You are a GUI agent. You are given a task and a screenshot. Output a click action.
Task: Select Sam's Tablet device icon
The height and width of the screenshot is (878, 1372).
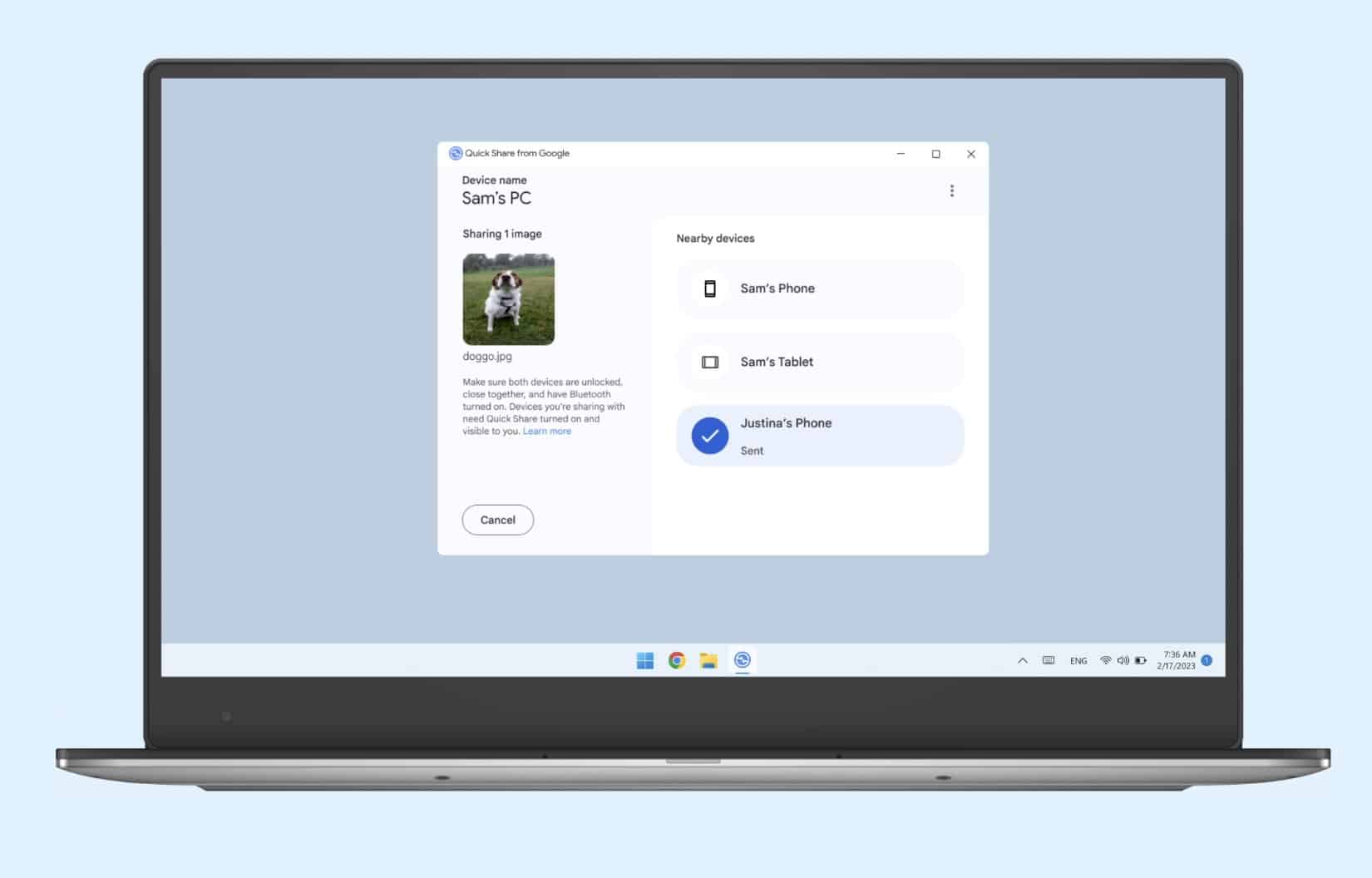[708, 362]
